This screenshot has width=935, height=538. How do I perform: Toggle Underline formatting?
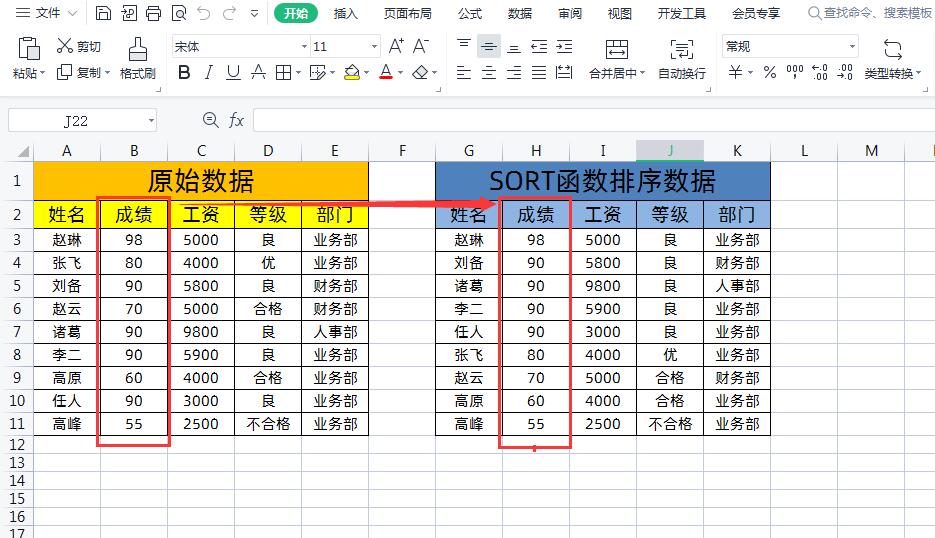(x=233, y=72)
